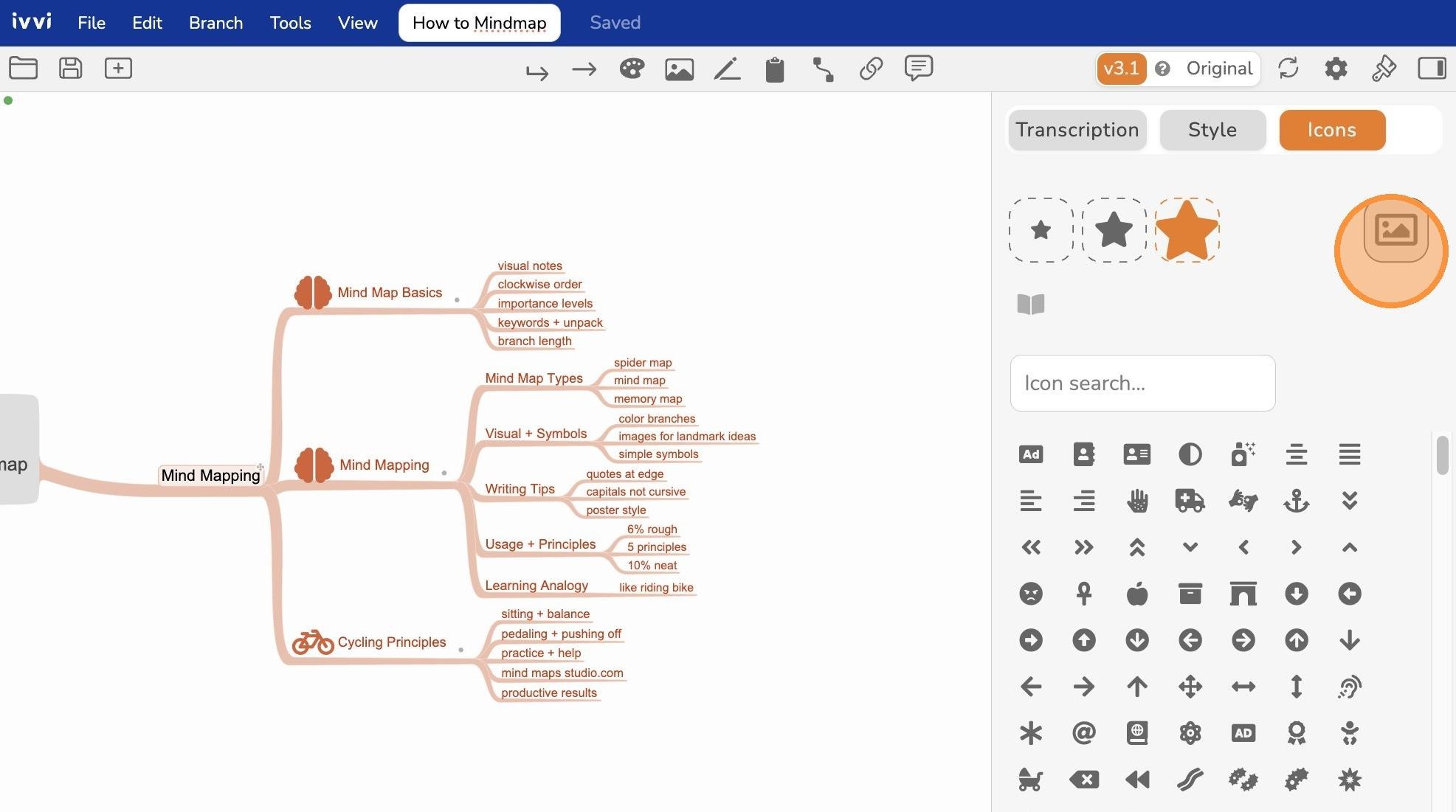Collapse the Cycling Principles branch dot
1456x812 pixels.
[x=461, y=650]
